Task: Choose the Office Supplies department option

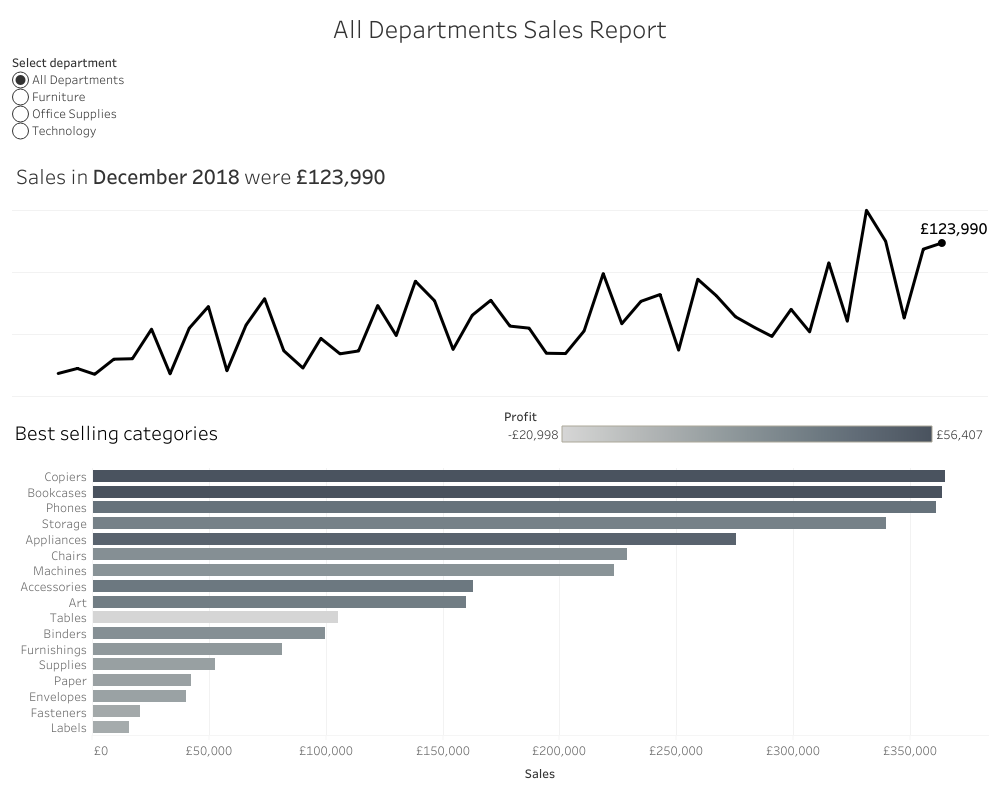Action: (x=21, y=114)
